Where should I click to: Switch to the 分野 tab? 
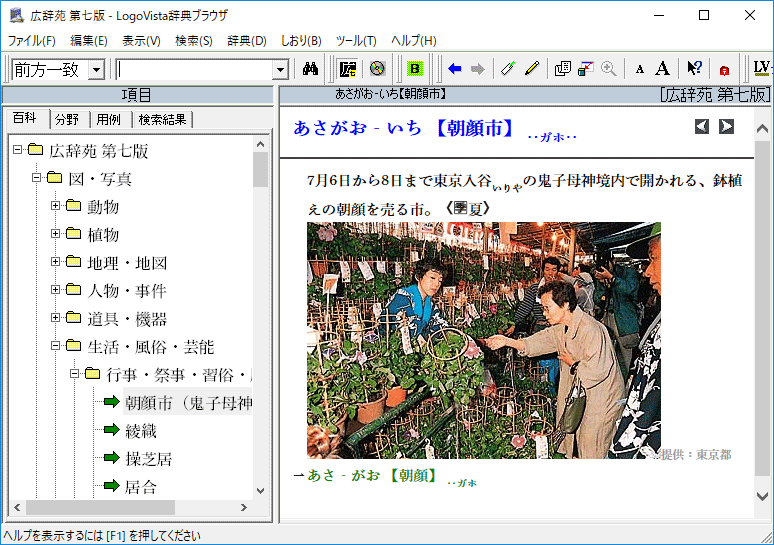coord(67,119)
